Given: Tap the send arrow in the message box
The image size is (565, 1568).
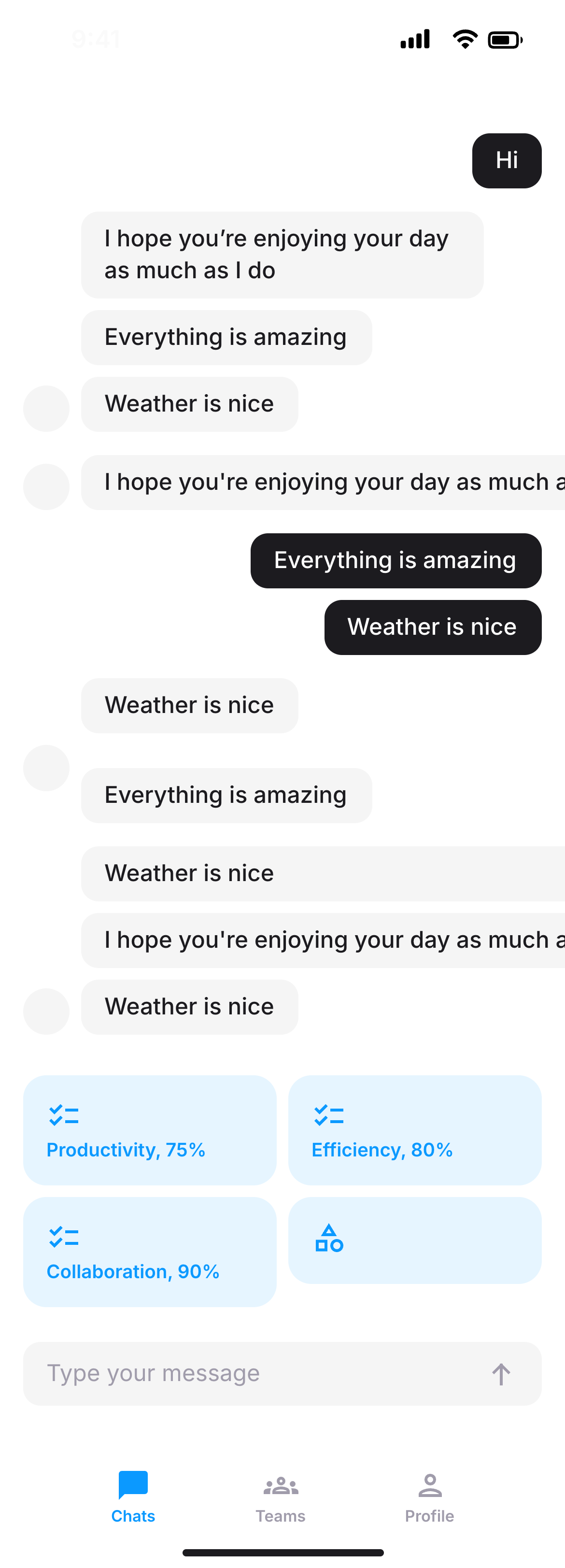Looking at the screenshot, I should (x=501, y=1374).
